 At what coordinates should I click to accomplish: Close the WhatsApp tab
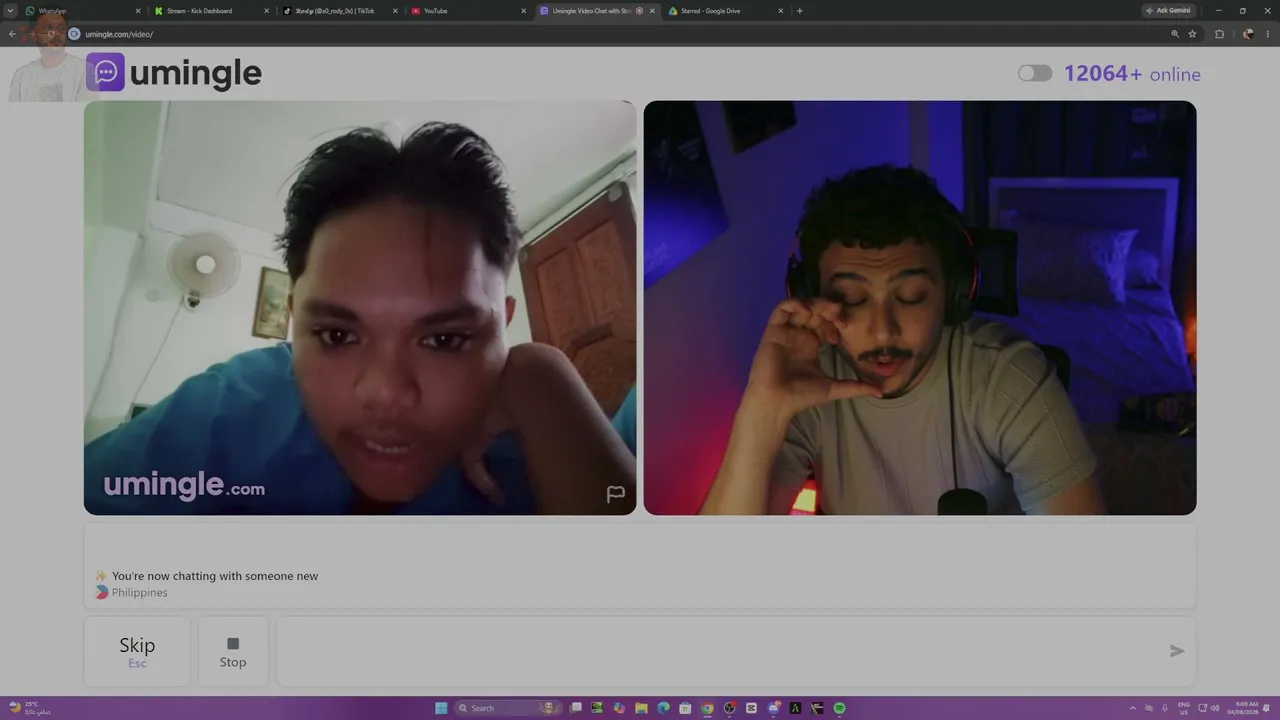[x=138, y=11]
